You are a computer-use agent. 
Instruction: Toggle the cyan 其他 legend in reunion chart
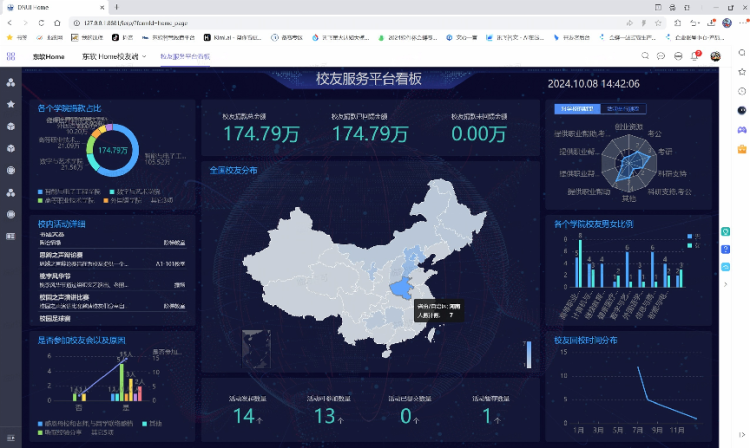coord(152,424)
